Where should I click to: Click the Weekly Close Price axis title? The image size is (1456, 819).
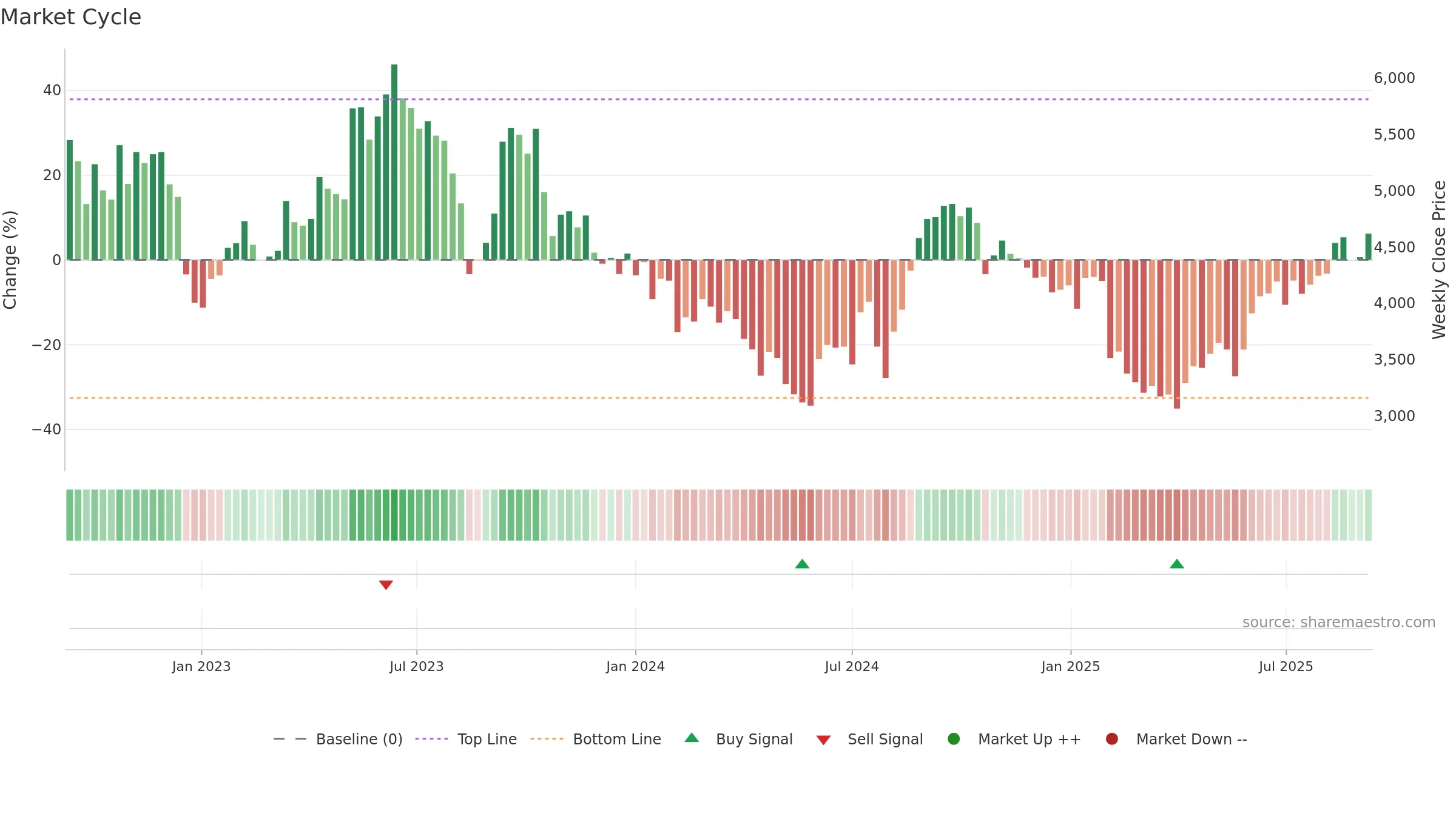point(1439,260)
